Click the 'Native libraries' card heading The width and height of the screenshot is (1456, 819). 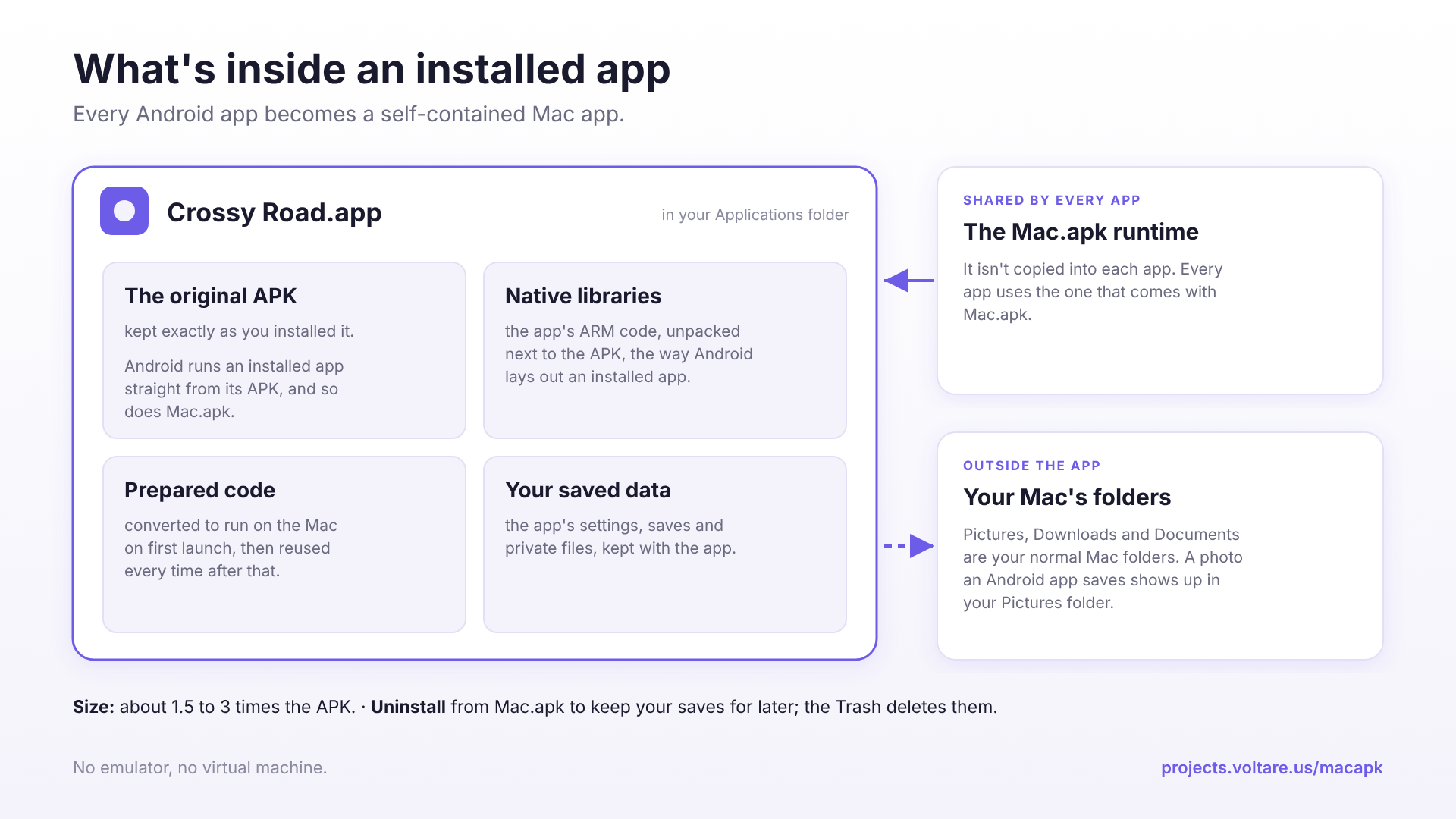point(583,296)
